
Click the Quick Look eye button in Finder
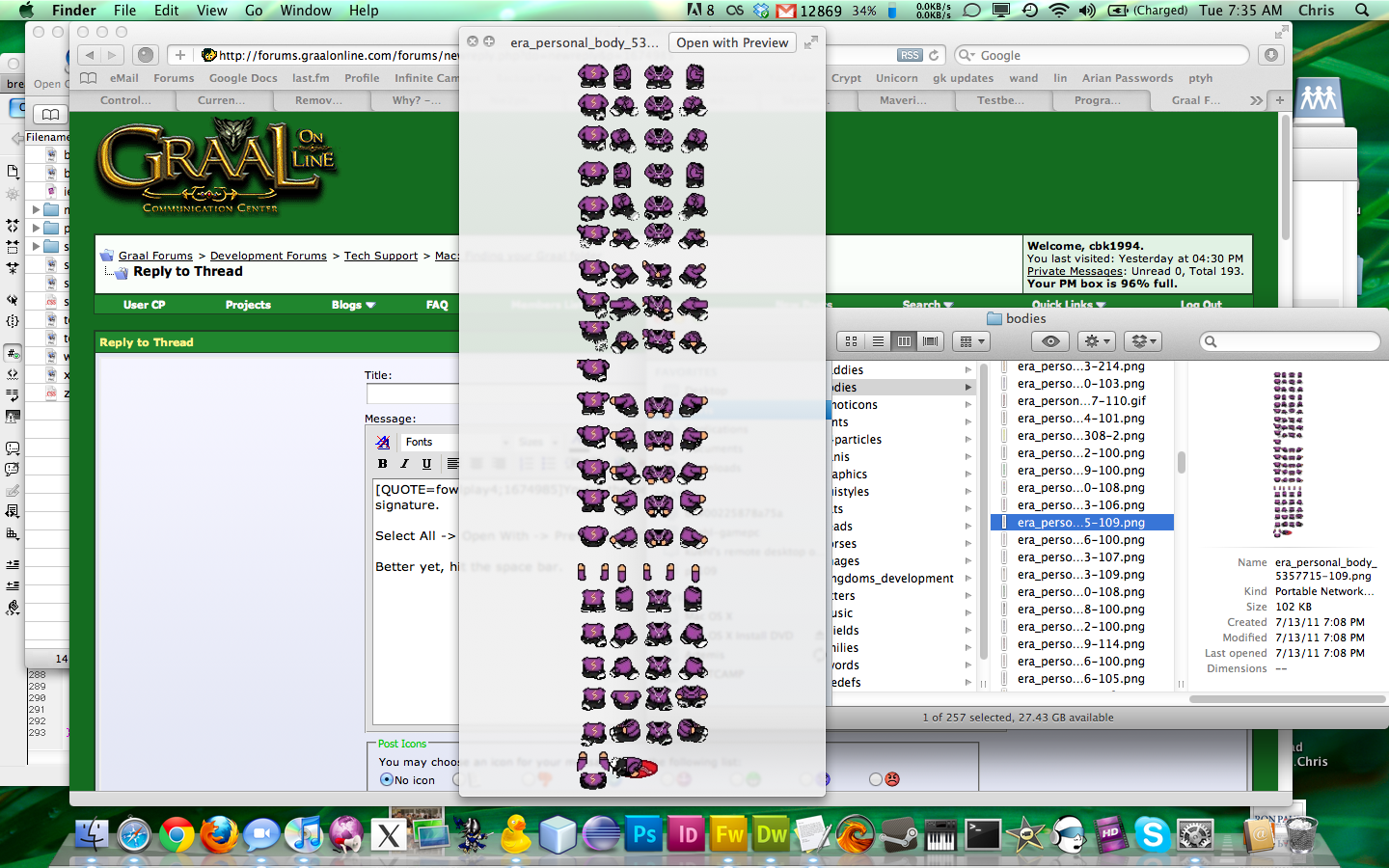point(1050,341)
